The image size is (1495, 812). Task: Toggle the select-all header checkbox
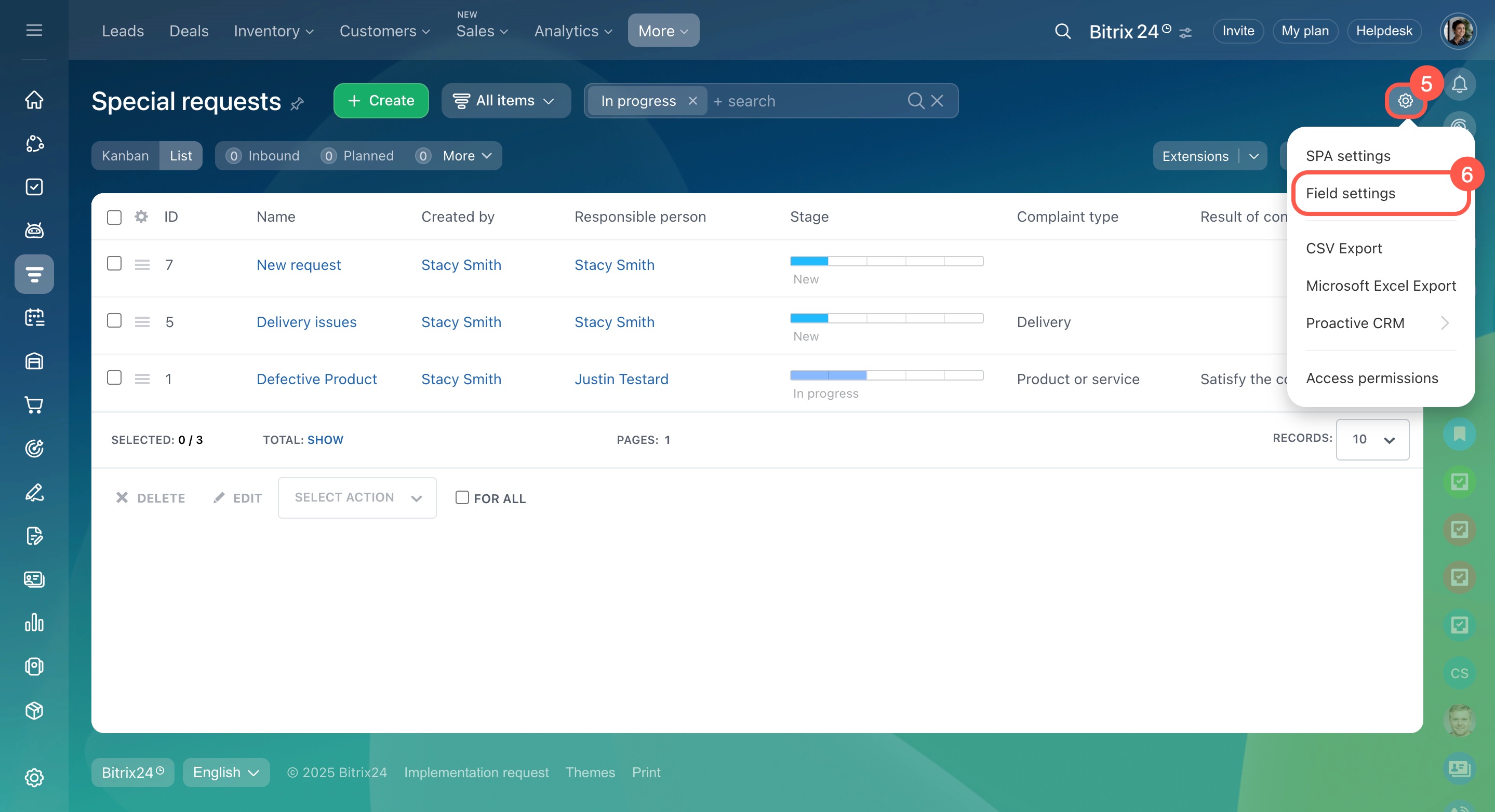[114, 218]
